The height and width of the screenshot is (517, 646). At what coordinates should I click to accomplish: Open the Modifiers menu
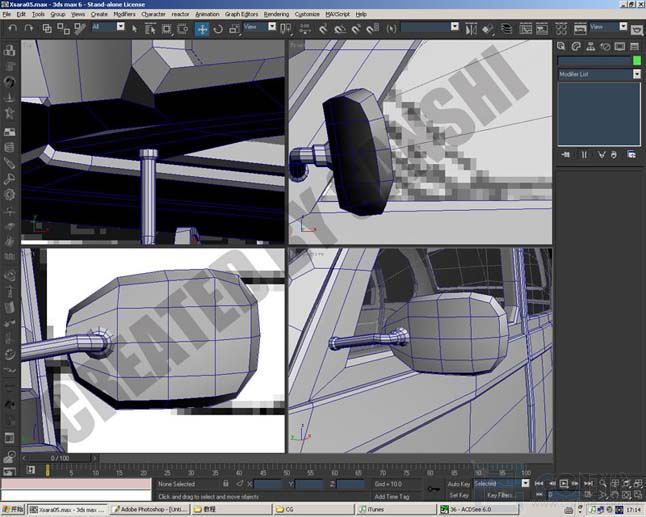pyautogui.click(x=124, y=14)
